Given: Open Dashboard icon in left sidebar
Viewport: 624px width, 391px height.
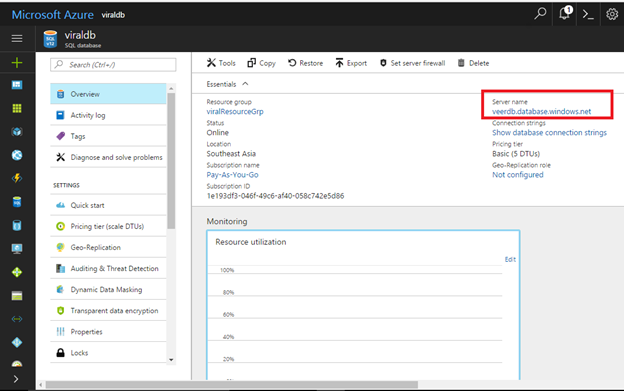Looking at the screenshot, I should tap(17, 85).
